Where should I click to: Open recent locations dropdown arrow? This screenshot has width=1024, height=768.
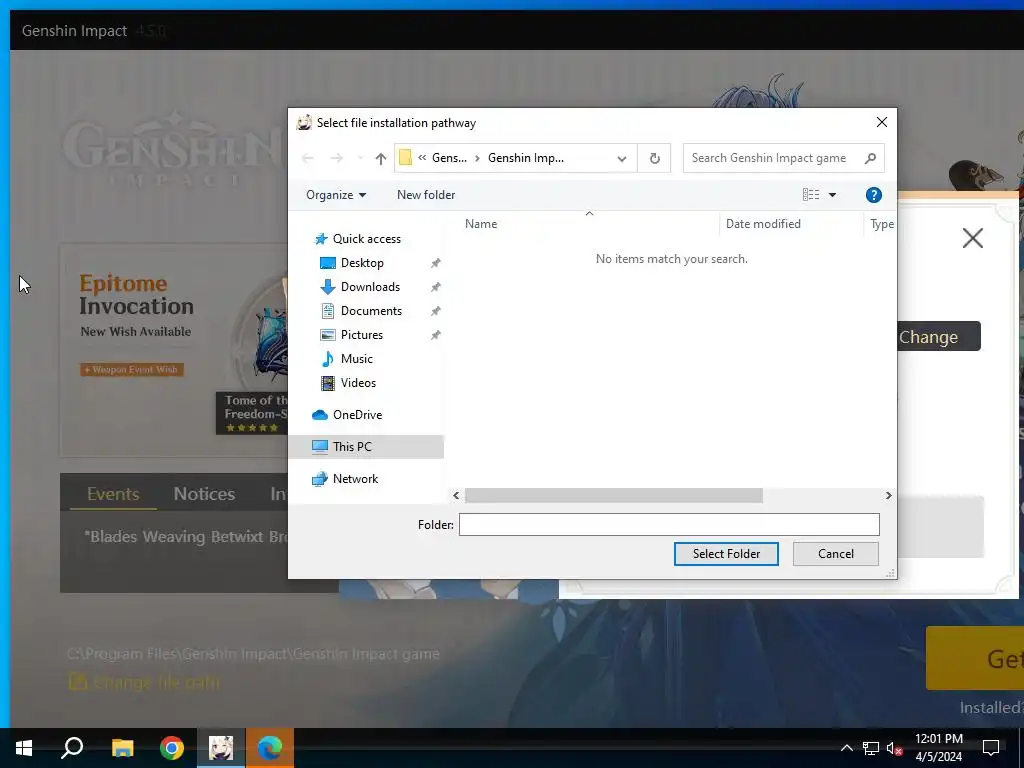360,158
